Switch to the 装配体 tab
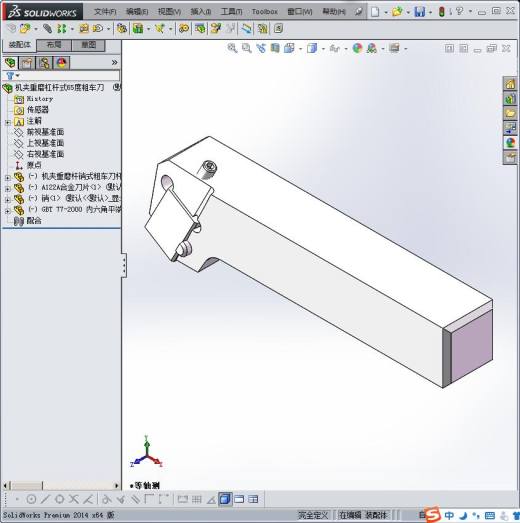 point(20,45)
